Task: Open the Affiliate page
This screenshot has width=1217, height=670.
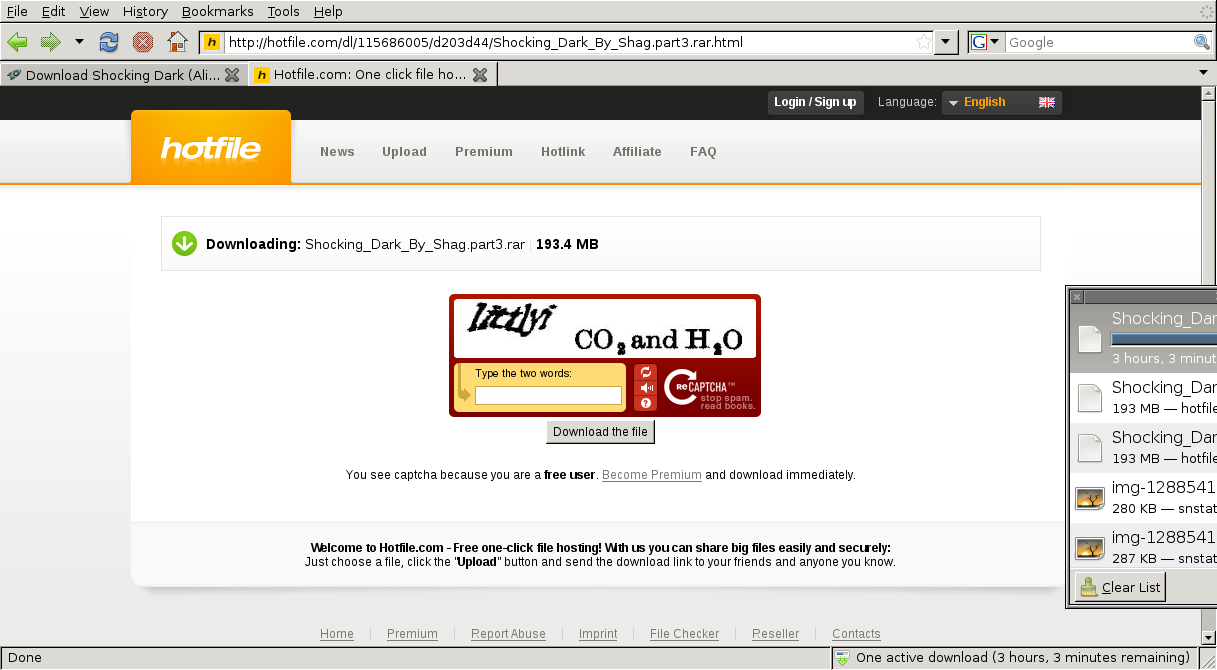Action: click(637, 152)
